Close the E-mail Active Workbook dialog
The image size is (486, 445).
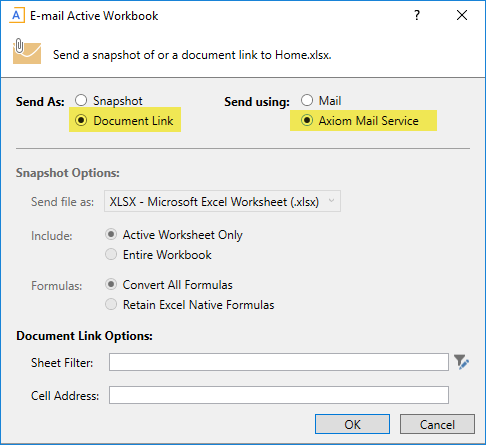pyautogui.click(x=462, y=15)
